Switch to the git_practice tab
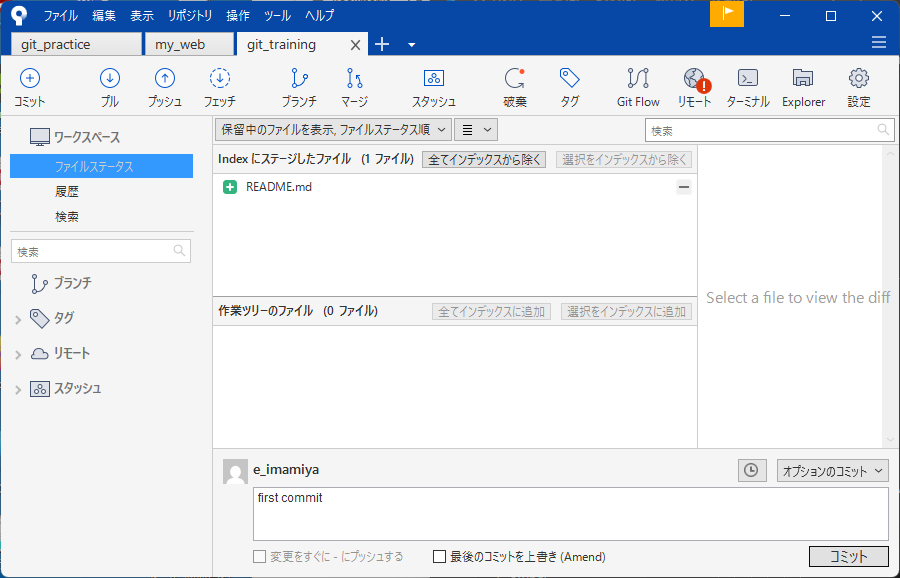900x578 pixels. (76, 44)
